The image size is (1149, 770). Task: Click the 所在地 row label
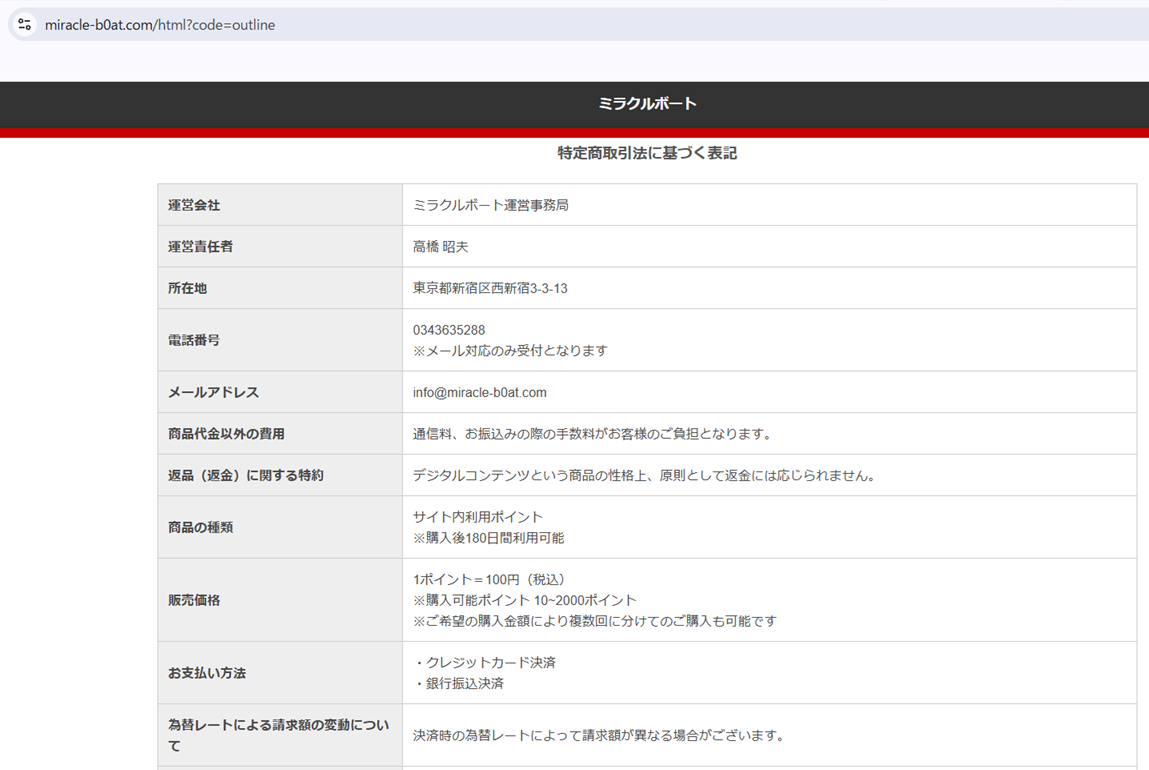pos(187,289)
